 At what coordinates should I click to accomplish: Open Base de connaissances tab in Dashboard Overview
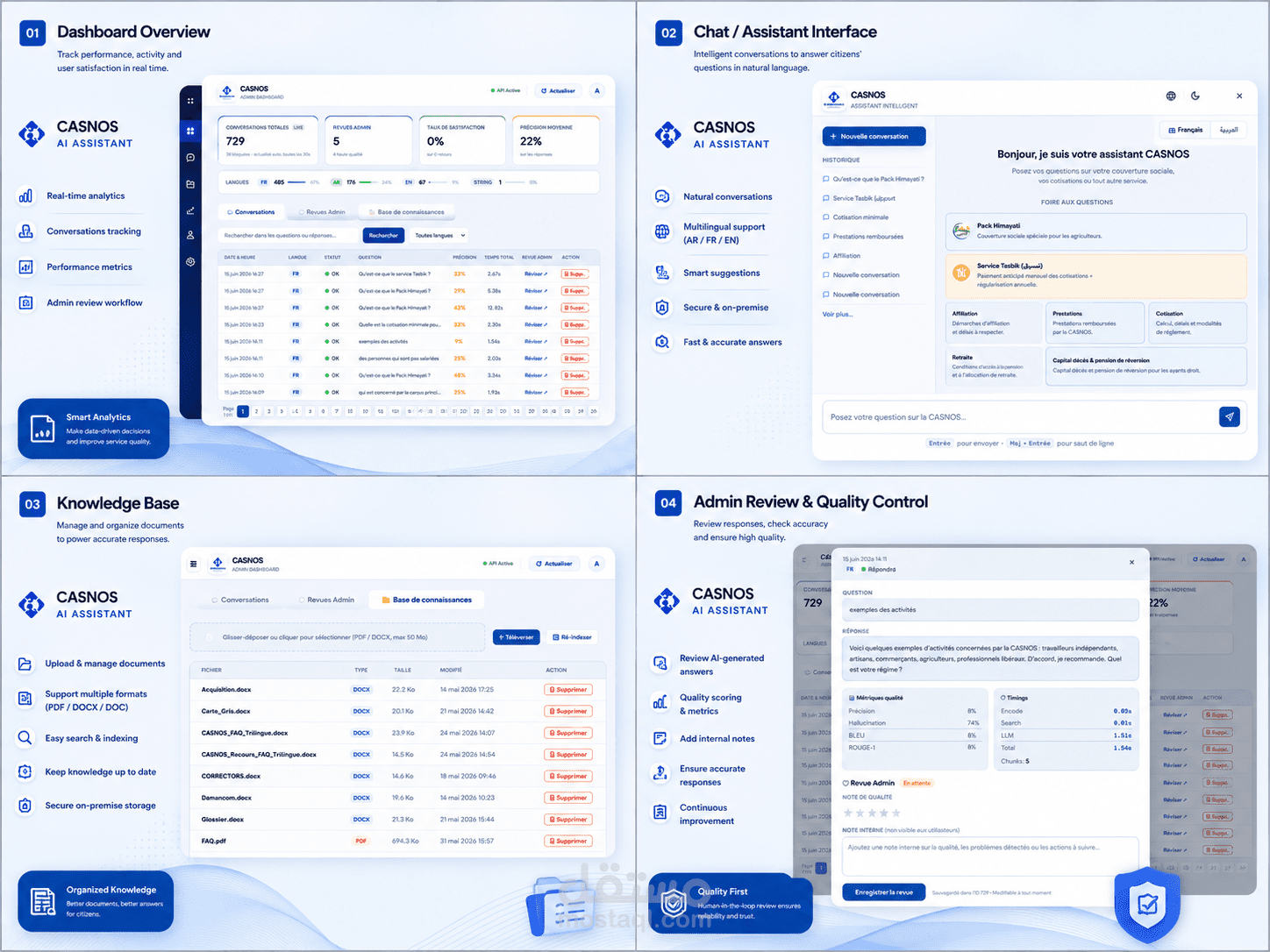click(x=407, y=212)
